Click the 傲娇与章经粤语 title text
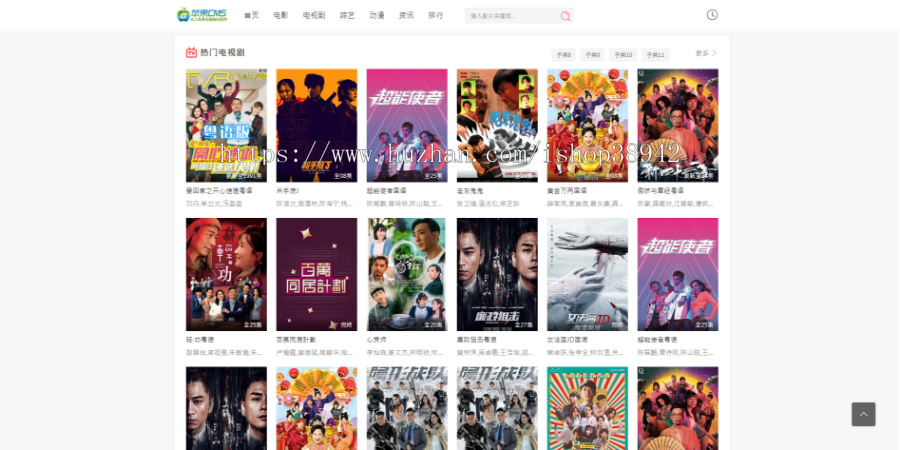The image size is (900, 450). [x=661, y=191]
